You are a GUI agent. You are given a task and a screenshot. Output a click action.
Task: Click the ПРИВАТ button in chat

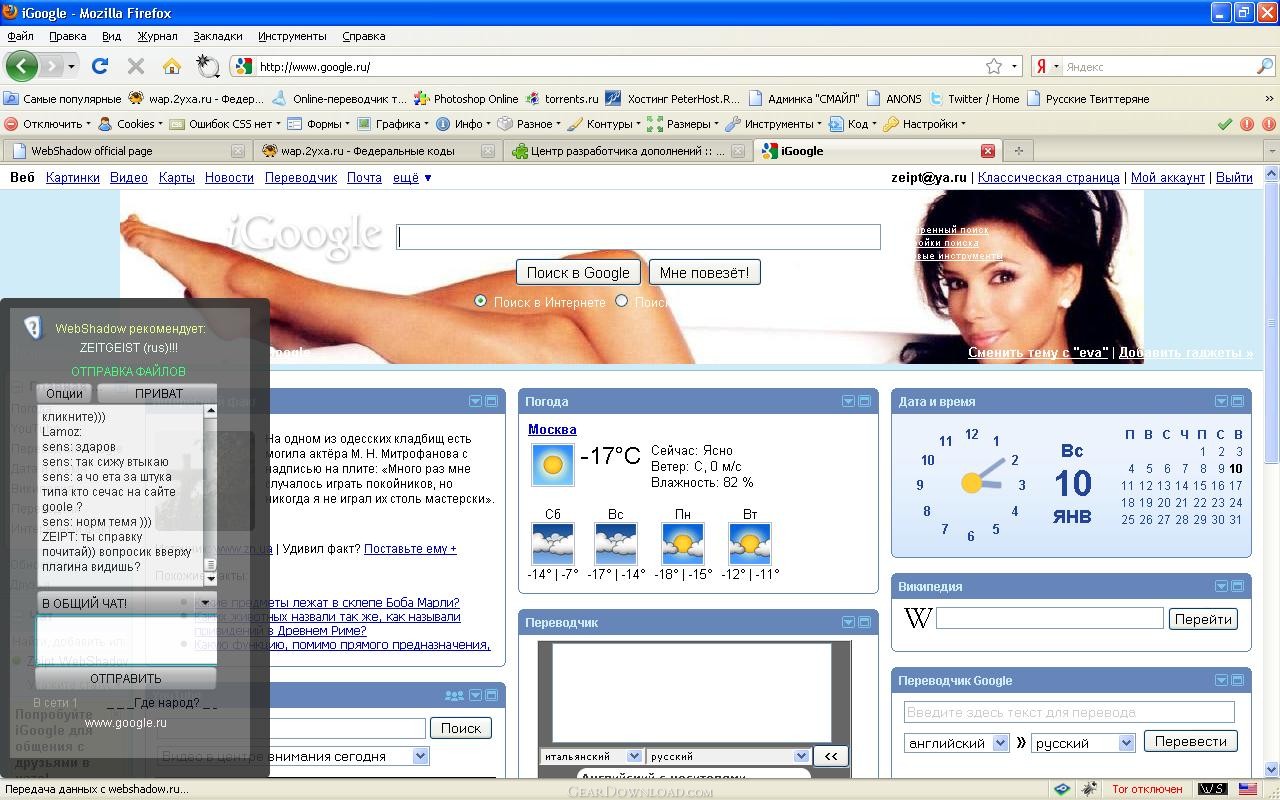pyautogui.click(x=158, y=393)
